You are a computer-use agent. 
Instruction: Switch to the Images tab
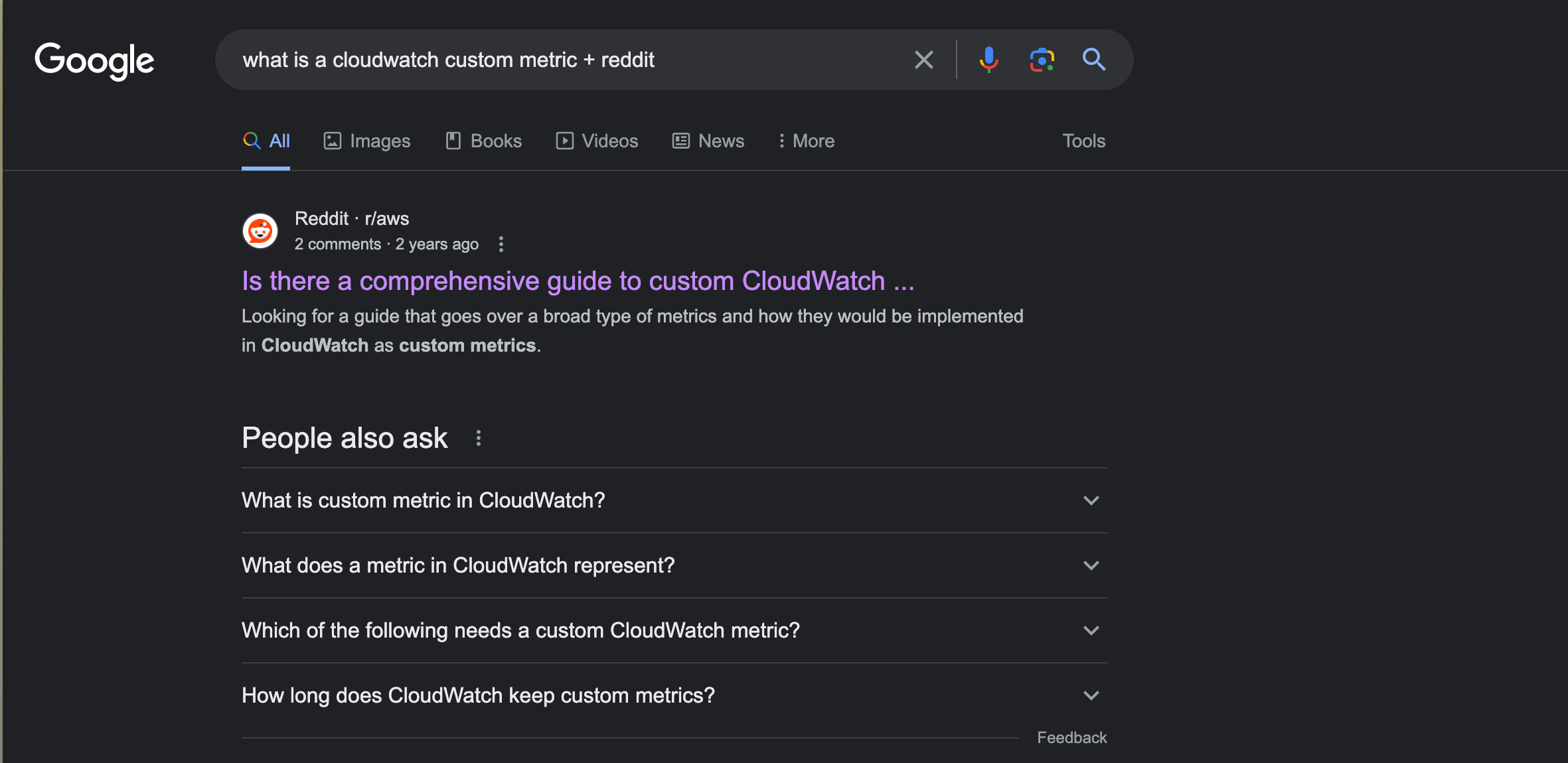[367, 141]
